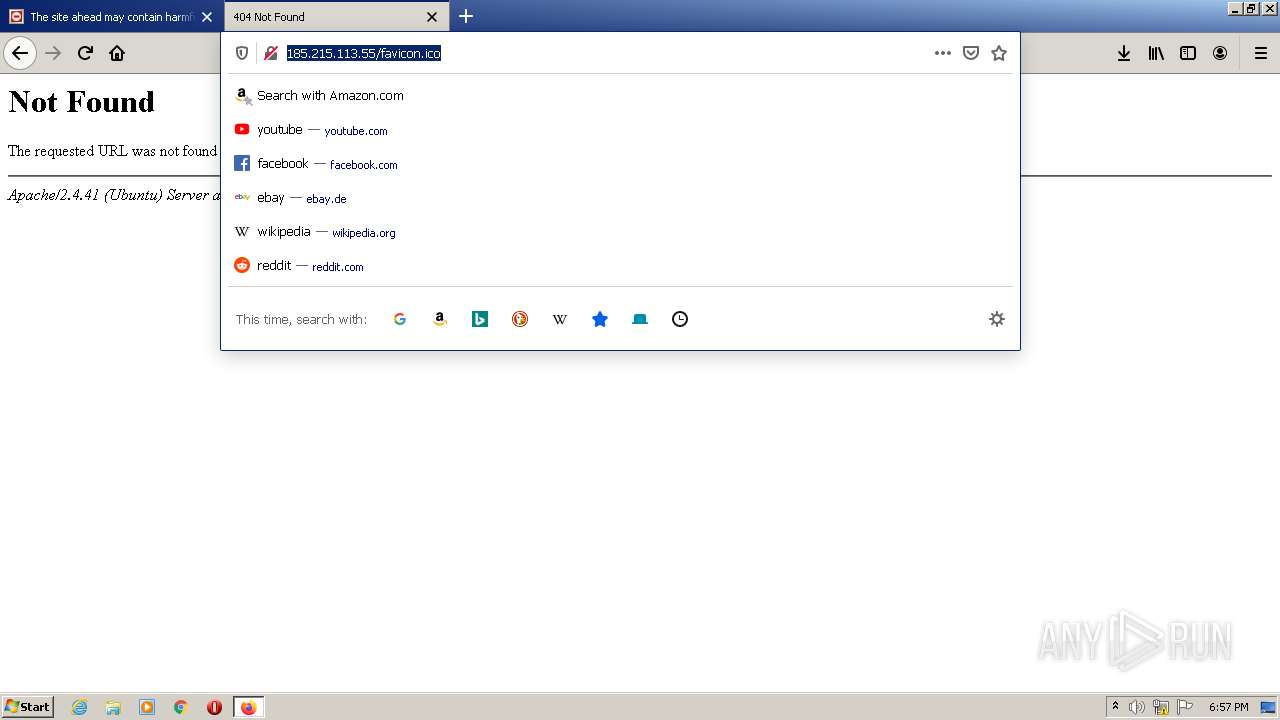The width and height of the screenshot is (1280, 720).
Task: Choose the facebook.com suggestion
Action: point(620,164)
